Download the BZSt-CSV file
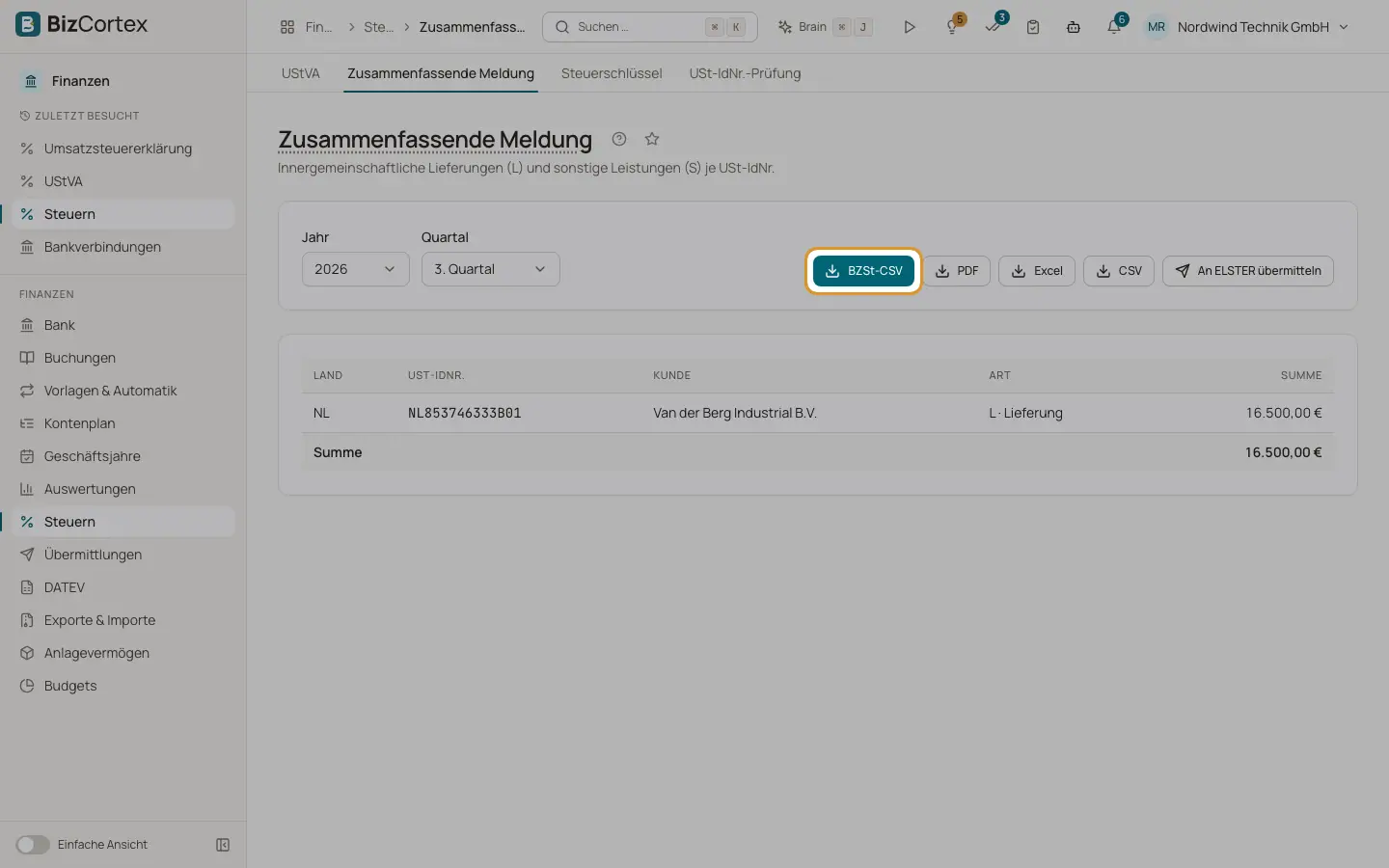 pos(863,271)
